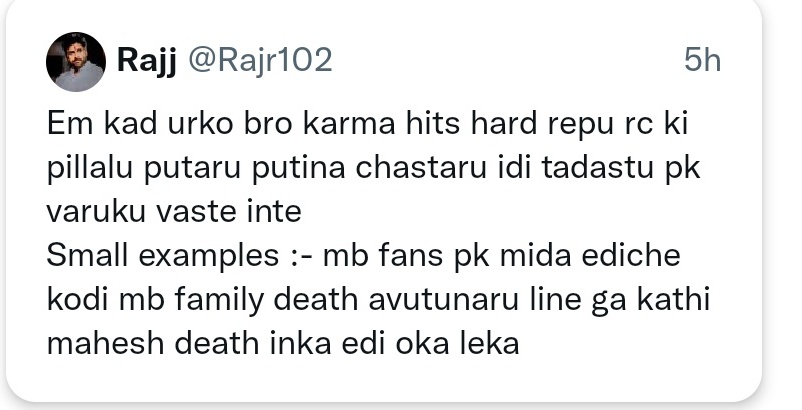The height and width of the screenshot is (410, 802).
Task: Click the word 'avutunaru' in the tweet
Action: pos(443,300)
